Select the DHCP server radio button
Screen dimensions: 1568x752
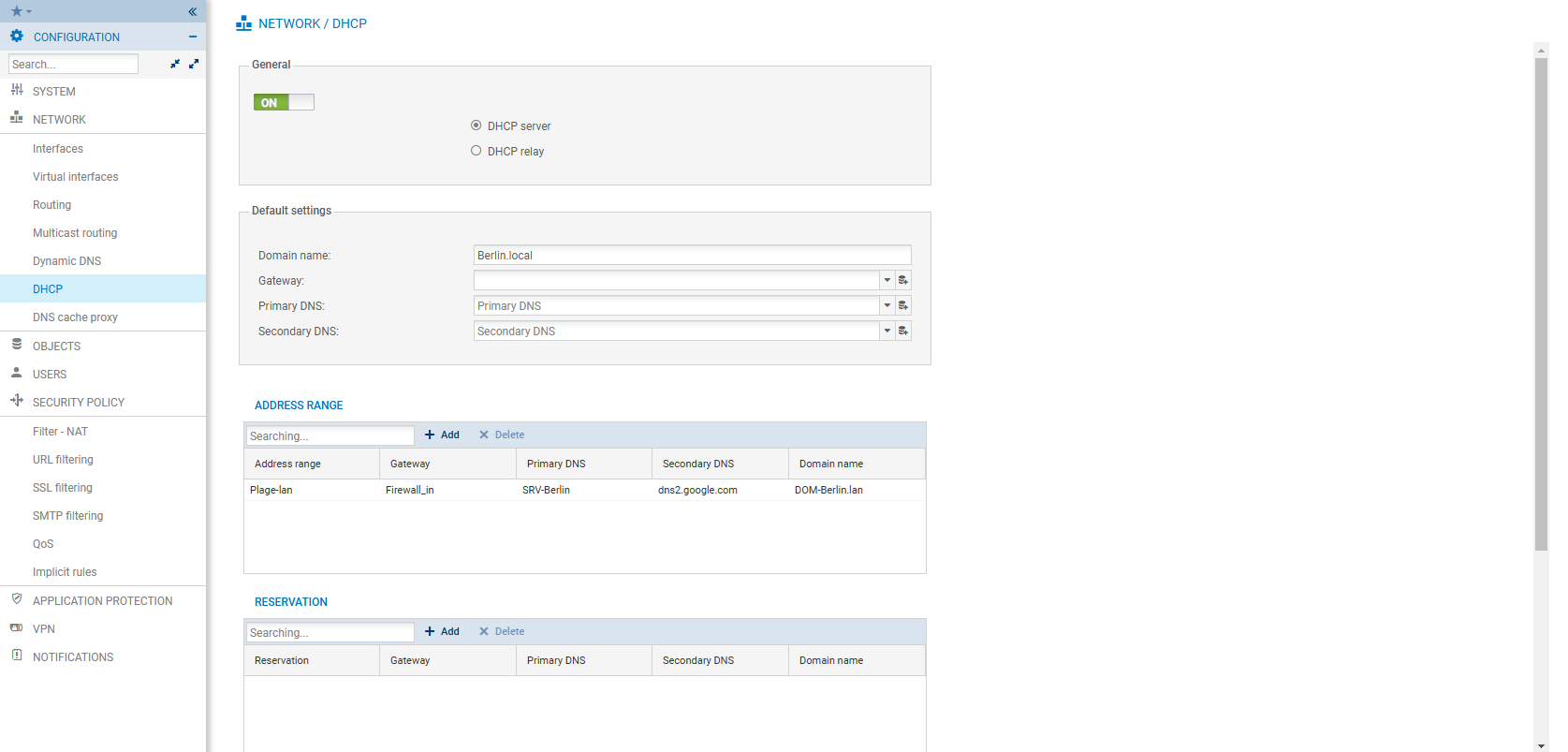pos(476,125)
